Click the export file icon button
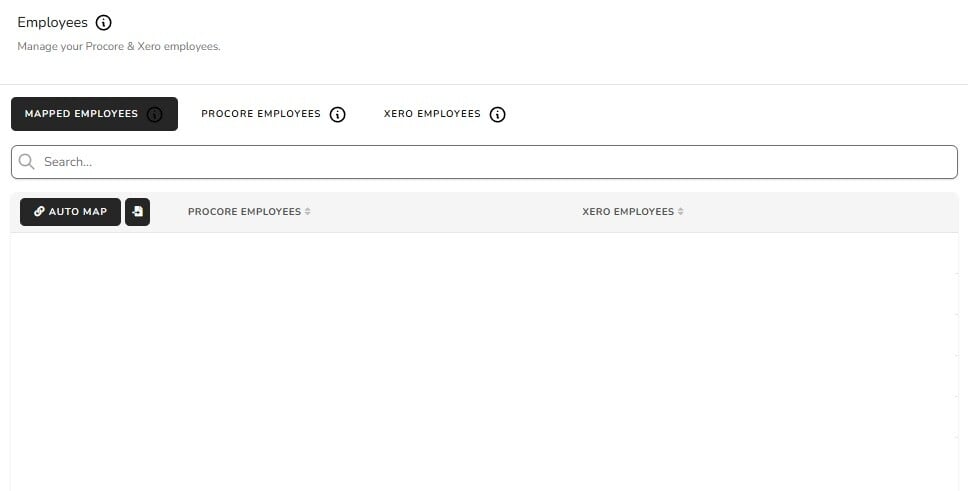This screenshot has width=968, height=491. (x=137, y=212)
